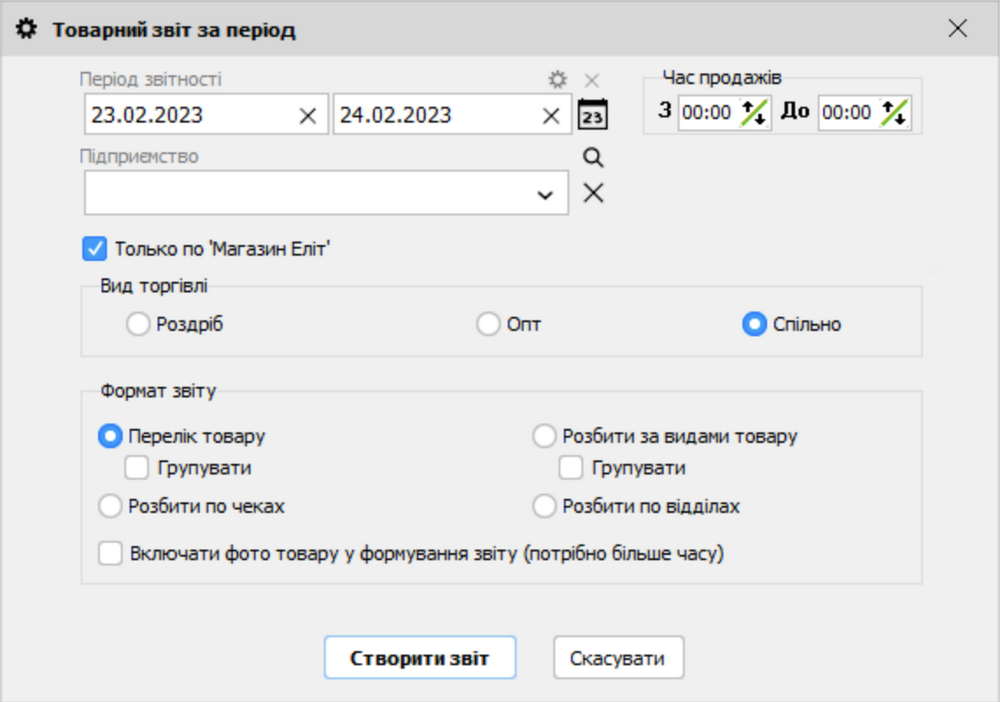The image size is (1000, 702).
Task: Clear the Підприємство field with the X icon
Action: 593,192
